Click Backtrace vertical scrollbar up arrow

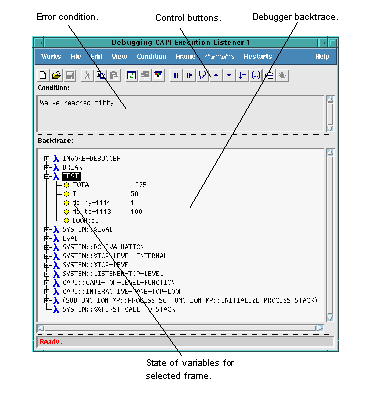(330, 152)
